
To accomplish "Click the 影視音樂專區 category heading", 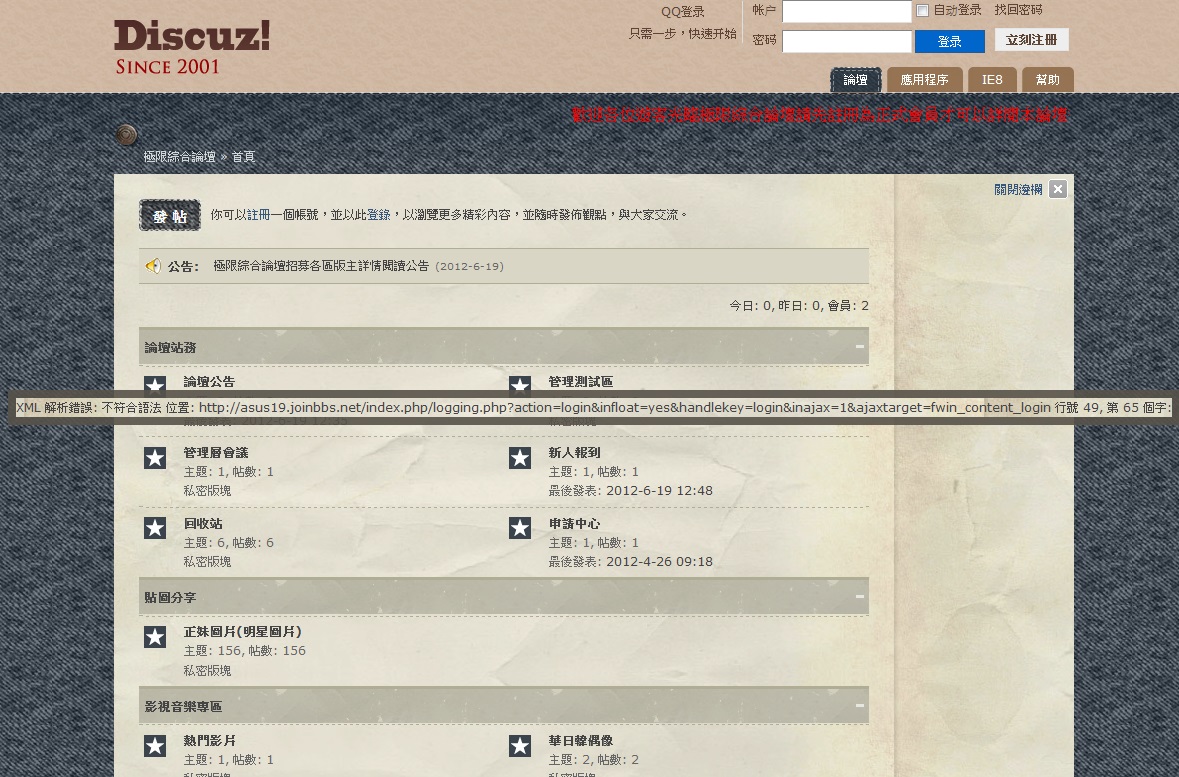I will pos(183,706).
